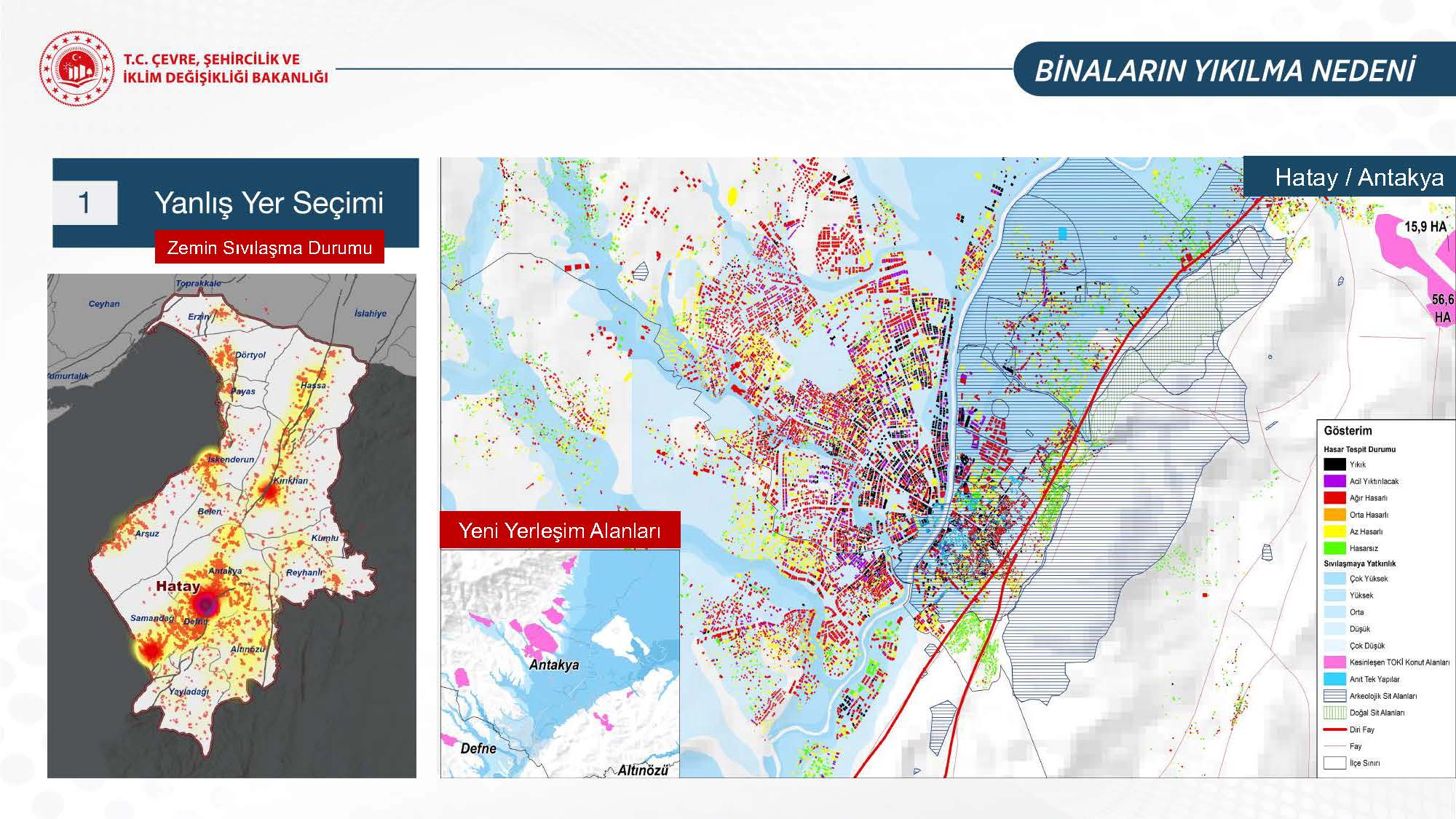The image size is (1456, 819).
Task: Select the pink Kesinleşen TOKİ Konut symbol
Action: pyautogui.click(x=1334, y=662)
